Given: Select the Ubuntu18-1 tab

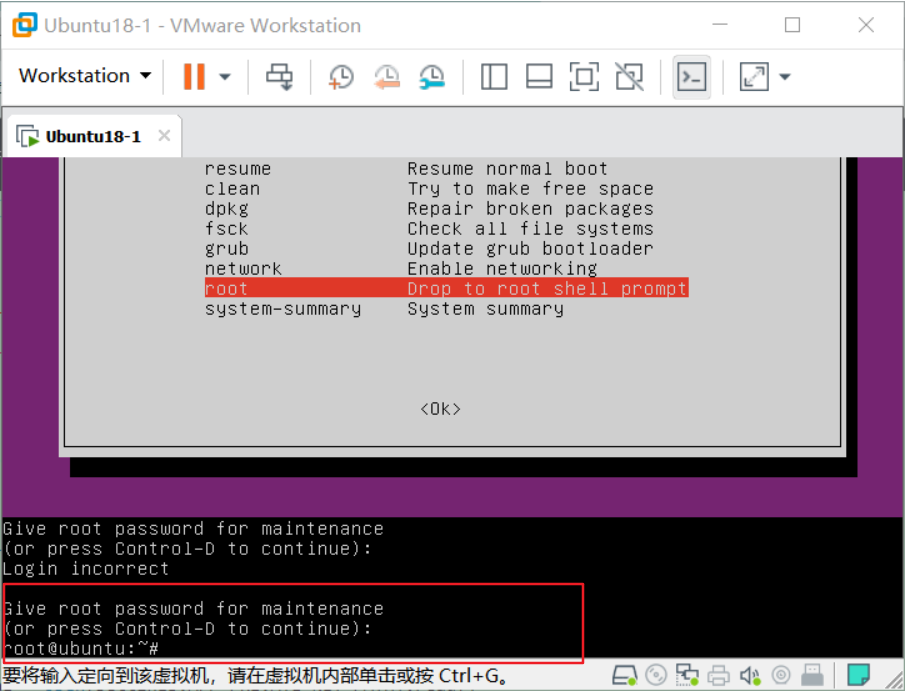Looking at the screenshot, I should click(x=93, y=137).
